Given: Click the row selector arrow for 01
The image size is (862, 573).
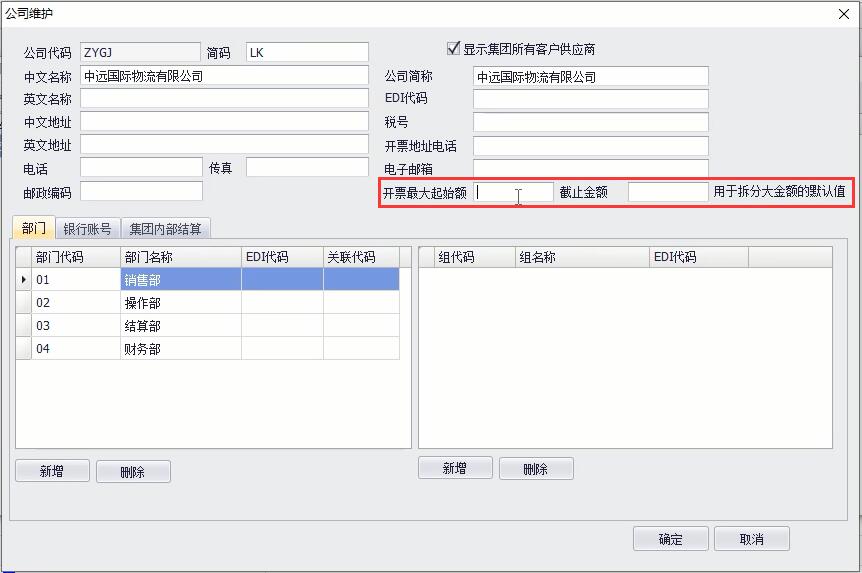Looking at the screenshot, I should (24, 280).
